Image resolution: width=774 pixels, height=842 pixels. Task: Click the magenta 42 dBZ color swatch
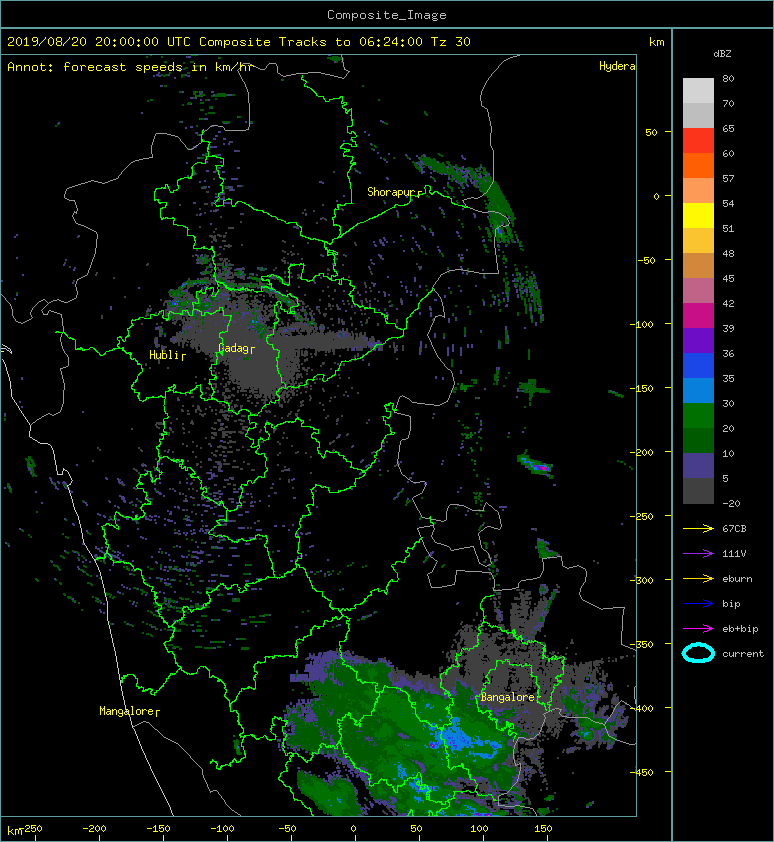pos(698,315)
